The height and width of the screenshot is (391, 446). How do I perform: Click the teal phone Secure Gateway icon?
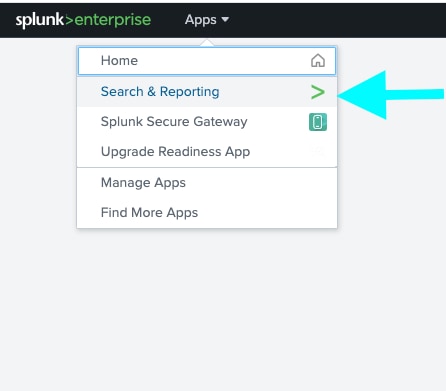click(318, 122)
